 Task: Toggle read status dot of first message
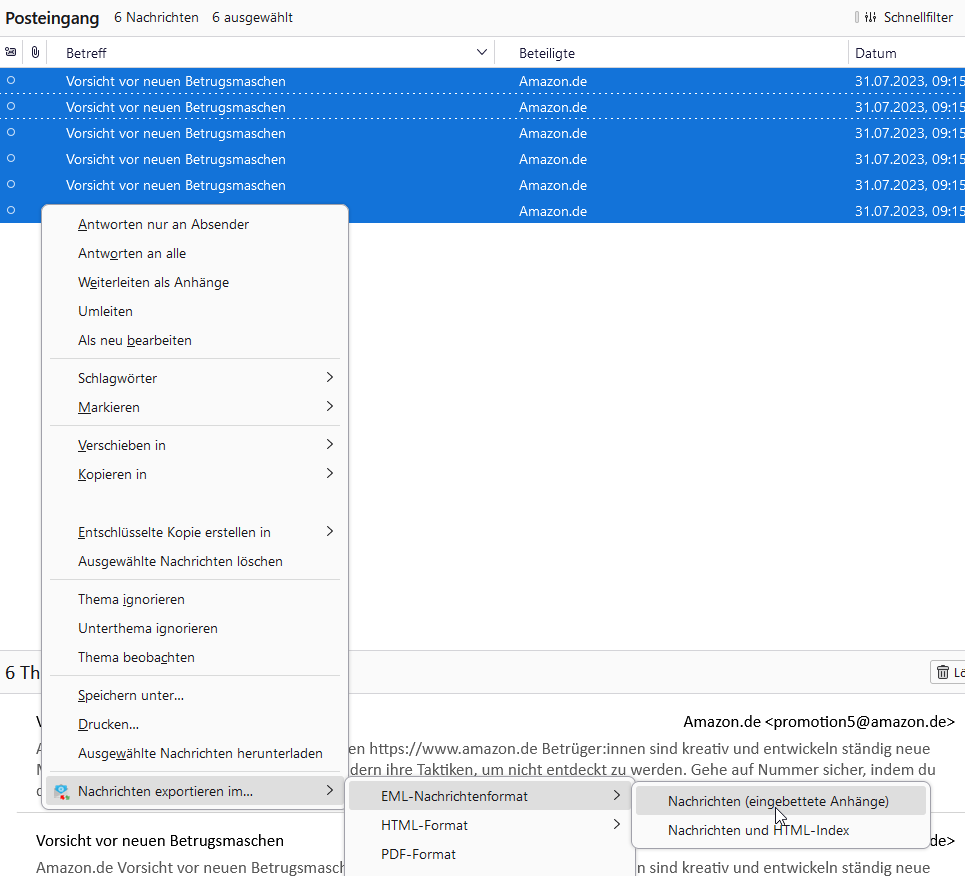point(11,81)
